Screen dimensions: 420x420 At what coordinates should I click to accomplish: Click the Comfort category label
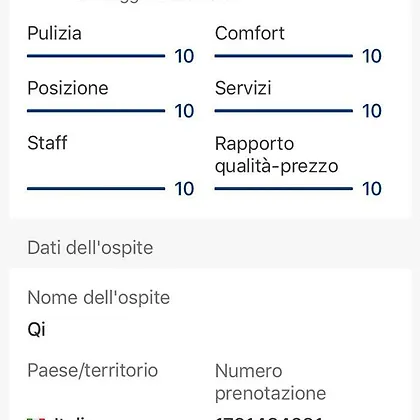250,33
